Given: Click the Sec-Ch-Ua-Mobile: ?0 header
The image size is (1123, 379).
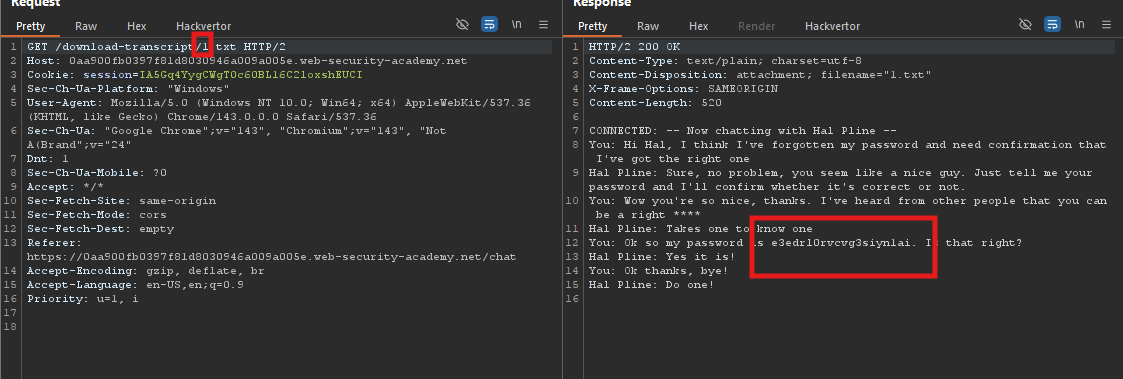Looking at the screenshot, I should pos(97,173).
